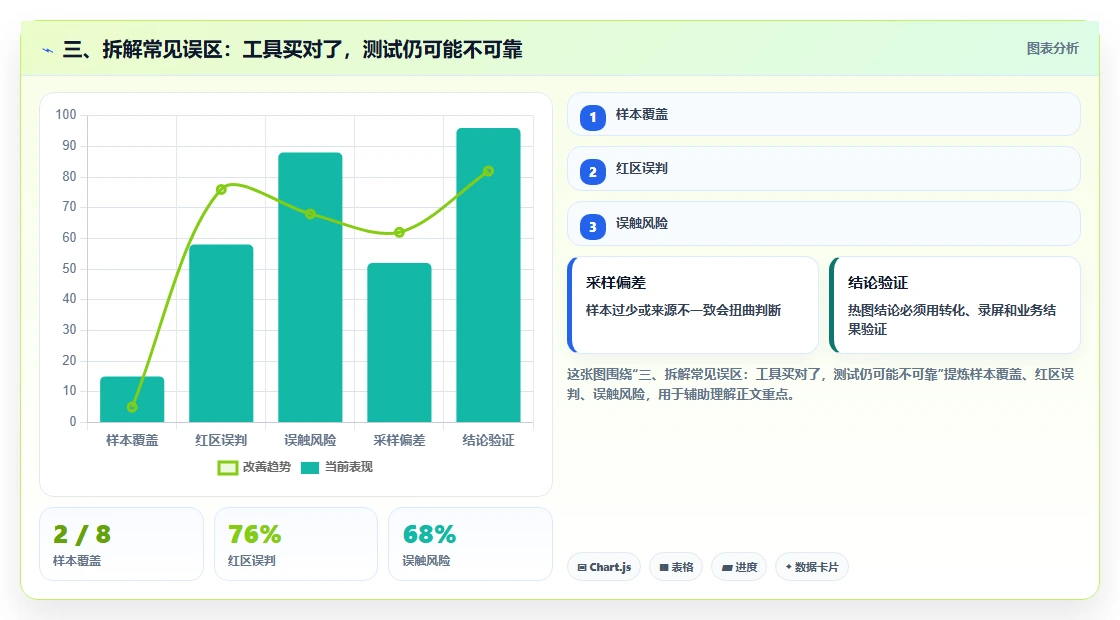
Task: Click the 进度 tag chip
Action: tap(739, 567)
